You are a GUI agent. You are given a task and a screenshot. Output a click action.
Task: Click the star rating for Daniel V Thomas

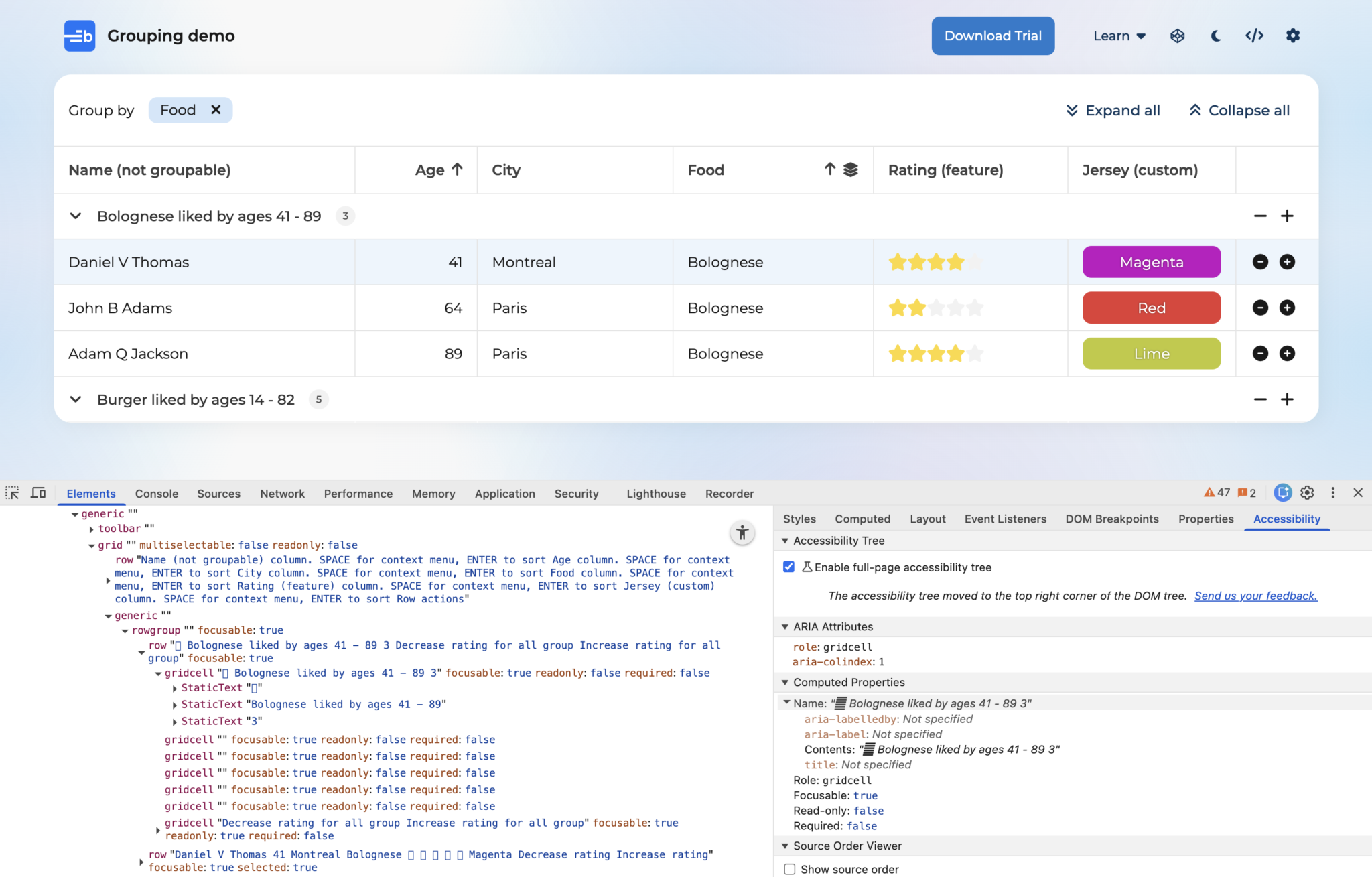tap(936, 262)
